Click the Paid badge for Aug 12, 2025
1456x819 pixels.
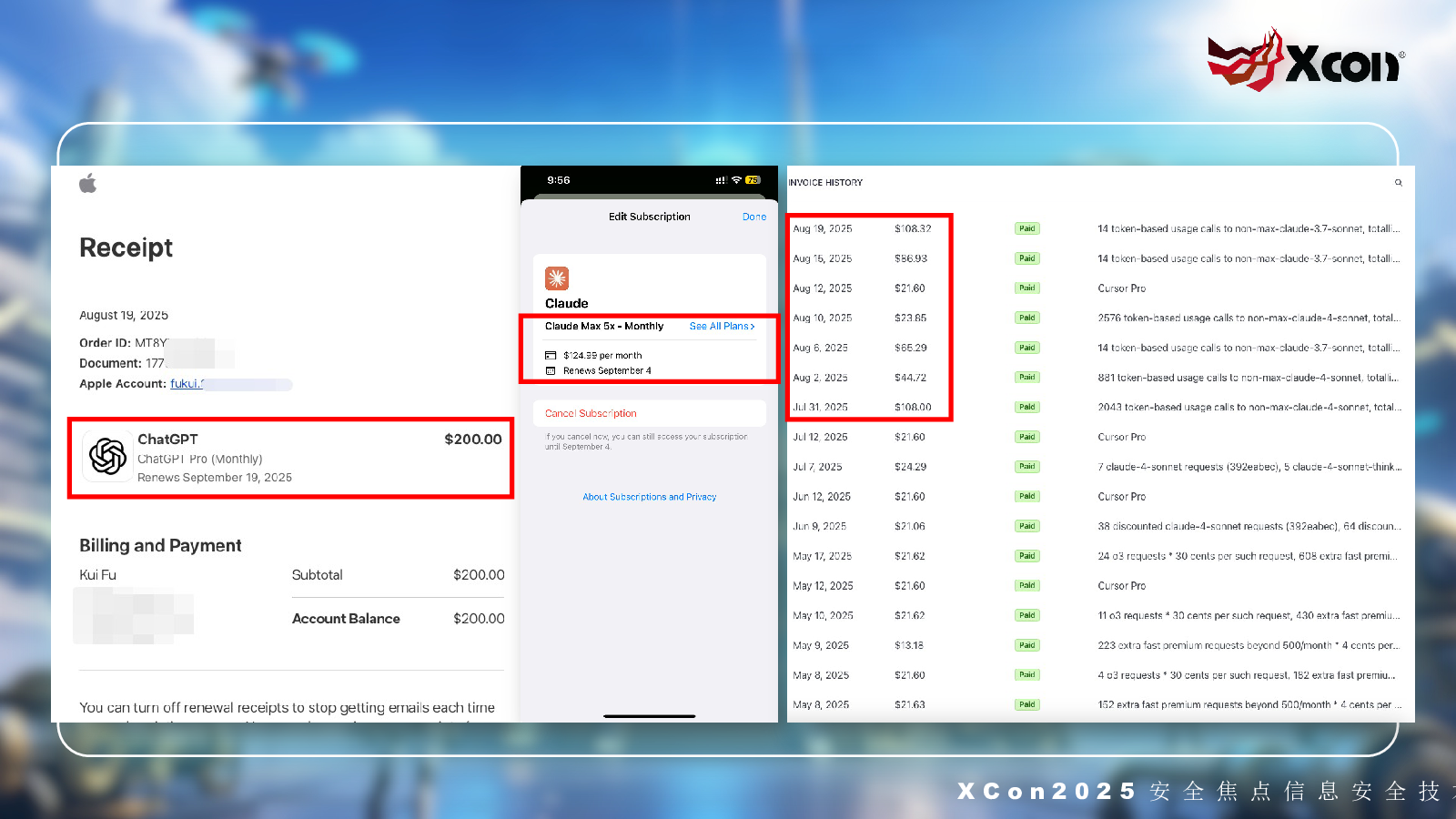tap(1027, 288)
